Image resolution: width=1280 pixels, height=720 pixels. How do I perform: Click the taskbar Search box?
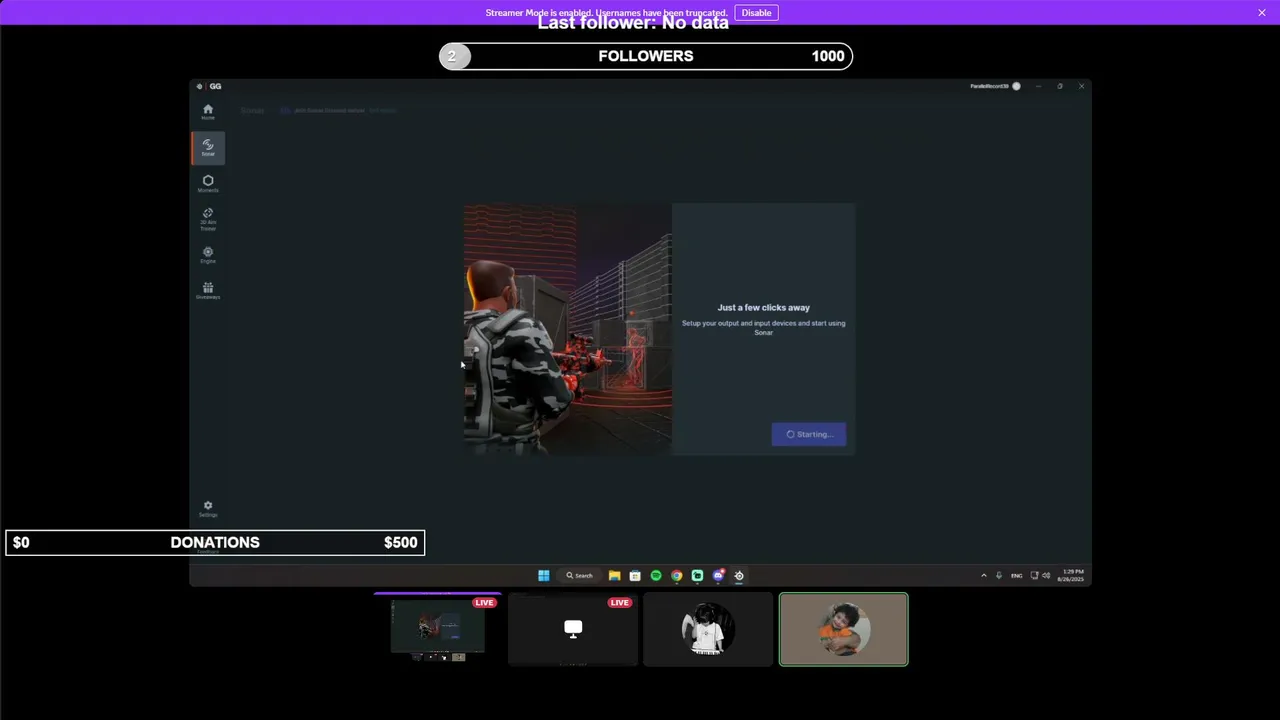point(580,575)
